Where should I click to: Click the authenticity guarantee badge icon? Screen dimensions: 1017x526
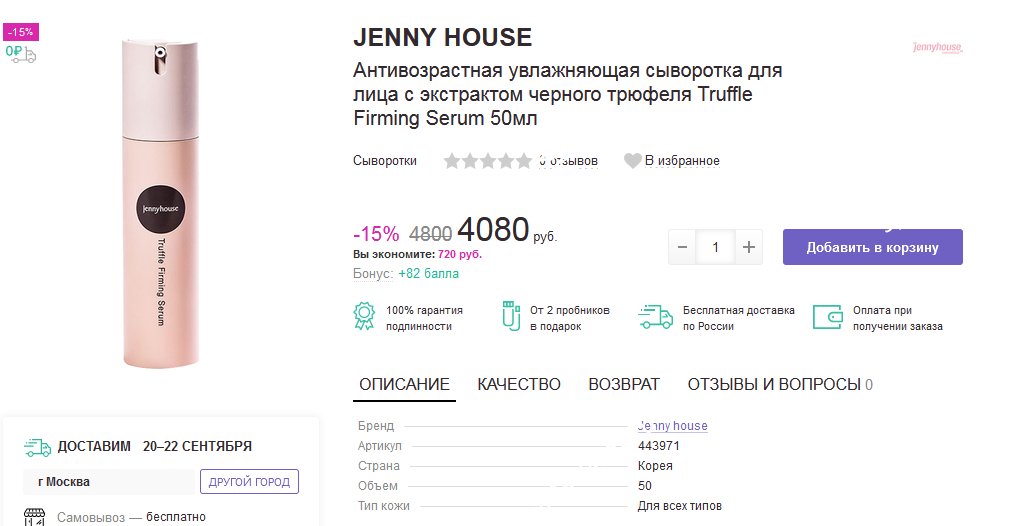point(365,317)
